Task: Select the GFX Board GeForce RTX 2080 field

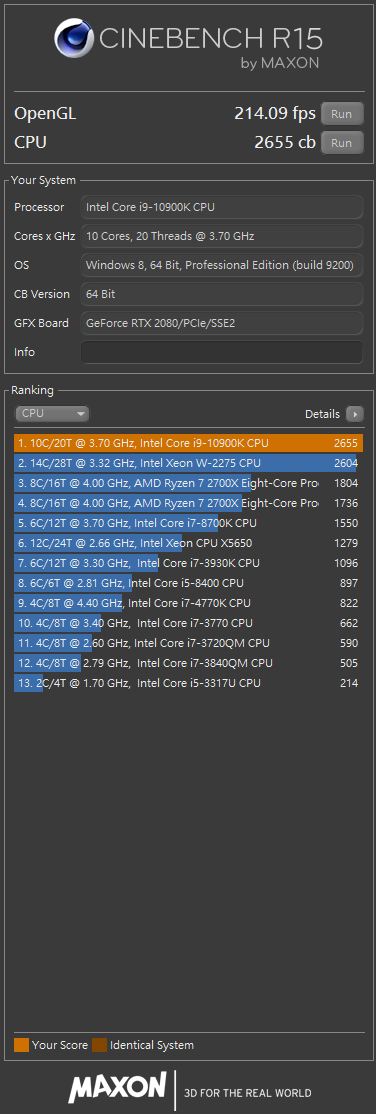Action: 222,323
